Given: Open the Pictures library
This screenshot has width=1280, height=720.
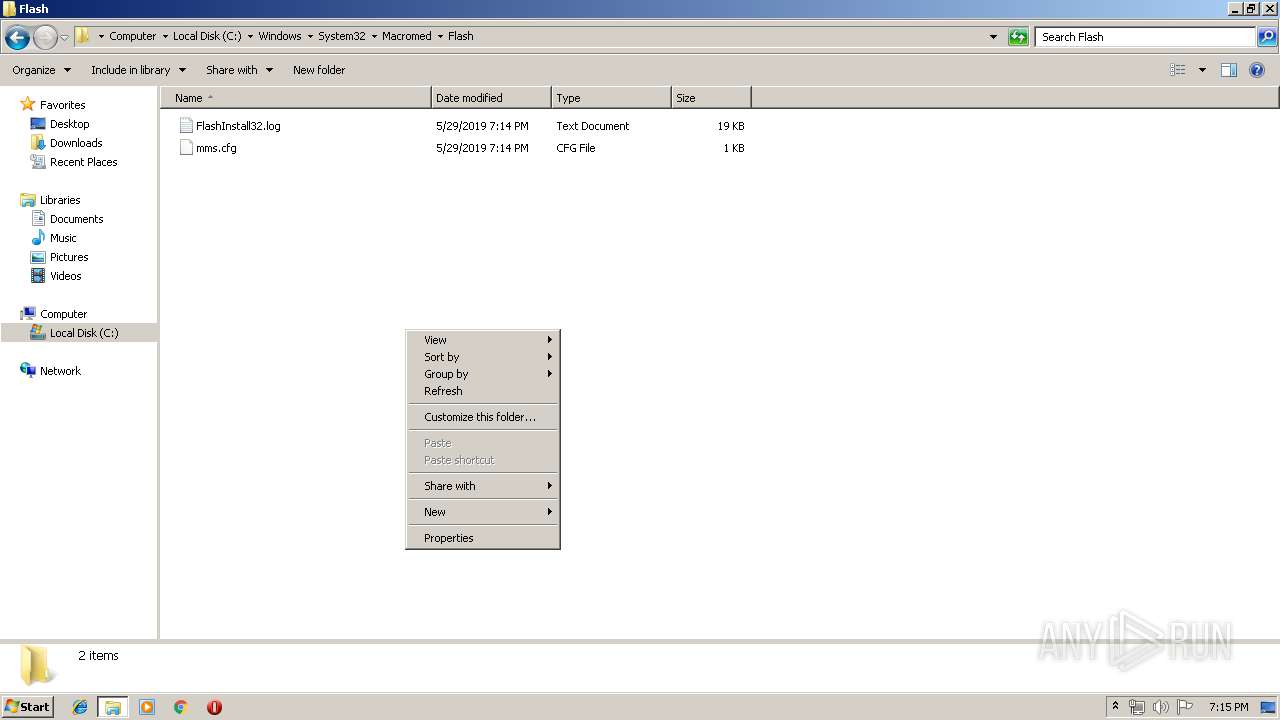Looking at the screenshot, I should (69, 257).
